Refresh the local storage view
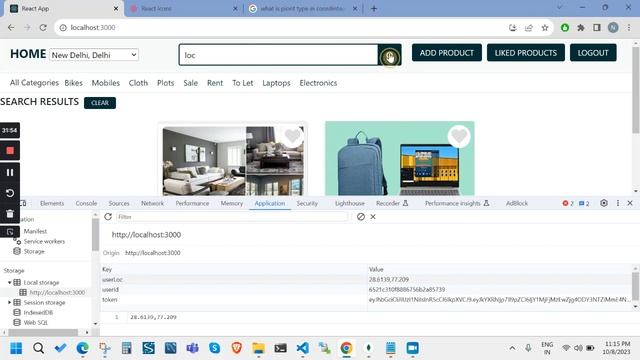The width and height of the screenshot is (640, 360). 108,217
